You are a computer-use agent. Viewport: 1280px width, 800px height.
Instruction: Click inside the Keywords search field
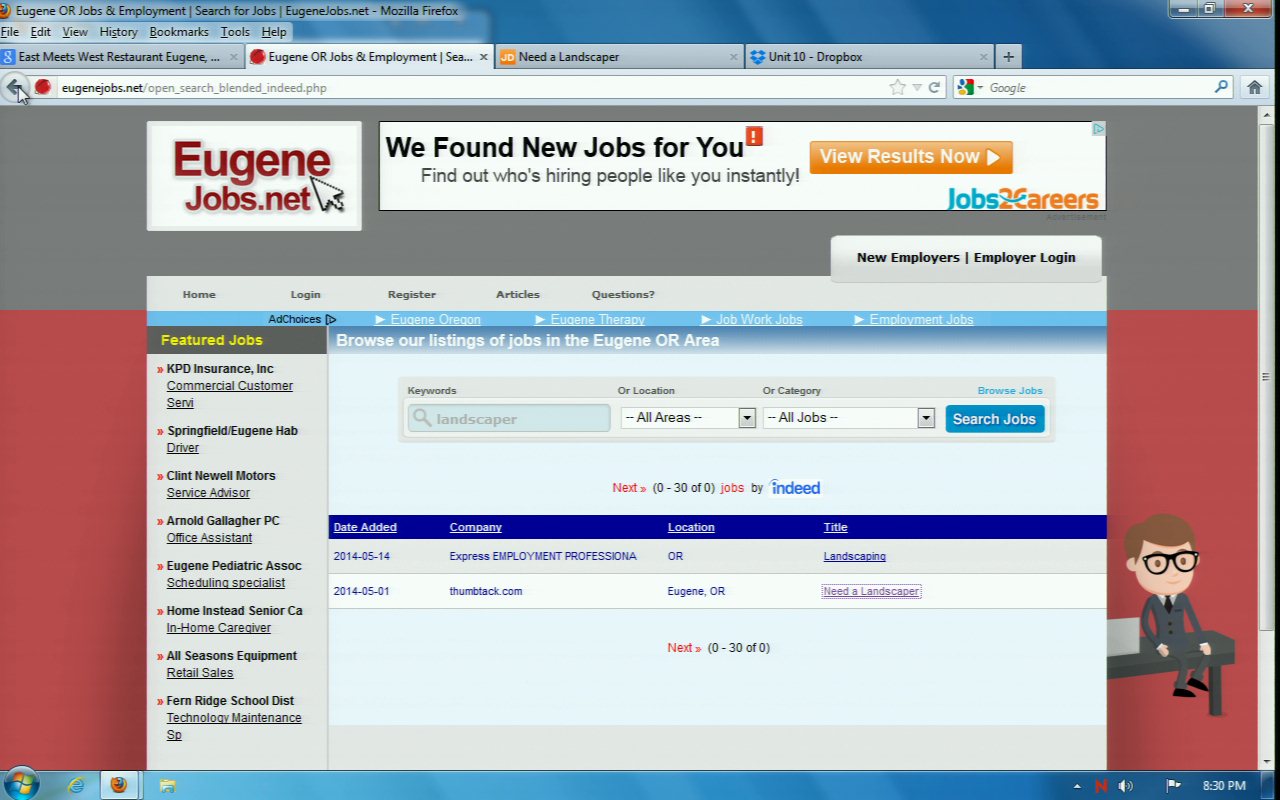pyautogui.click(x=510, y=419)
